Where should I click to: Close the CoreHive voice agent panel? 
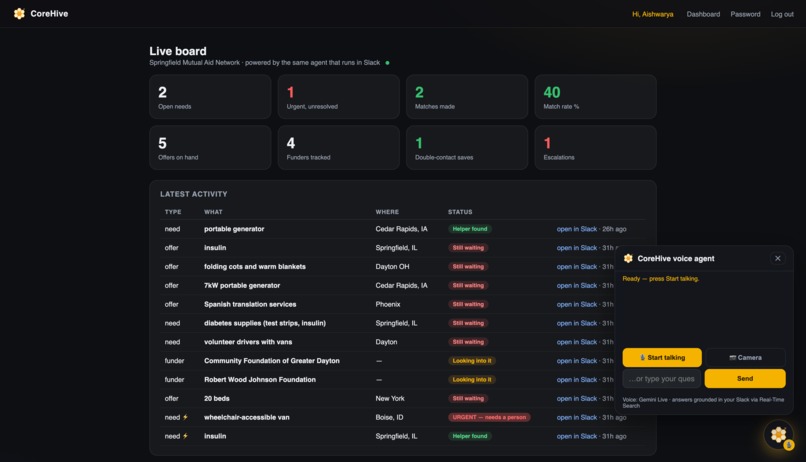777,258
